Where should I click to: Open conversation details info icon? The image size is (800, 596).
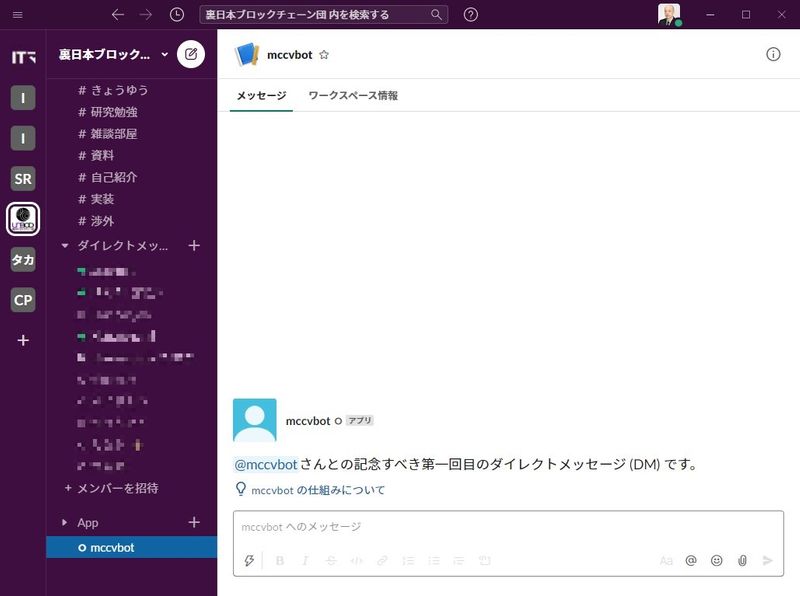point(773,54)
